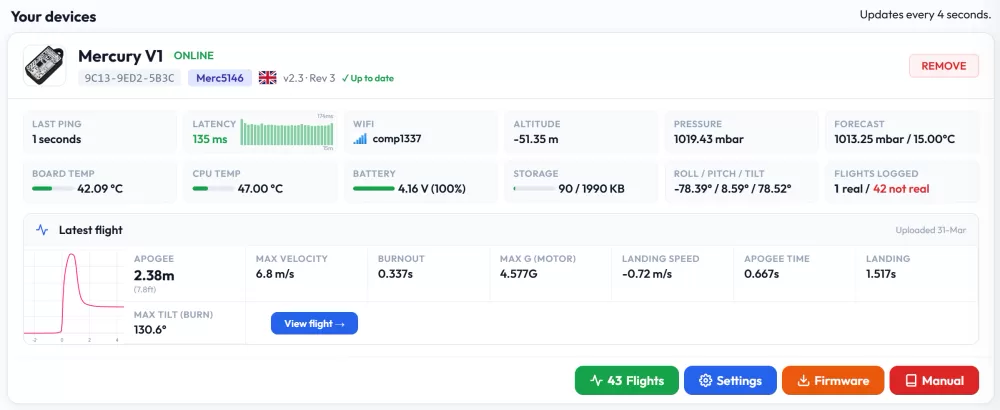Open the Firmware update page
Viewport: 1000px width, 410px height.
click(833, 380)
